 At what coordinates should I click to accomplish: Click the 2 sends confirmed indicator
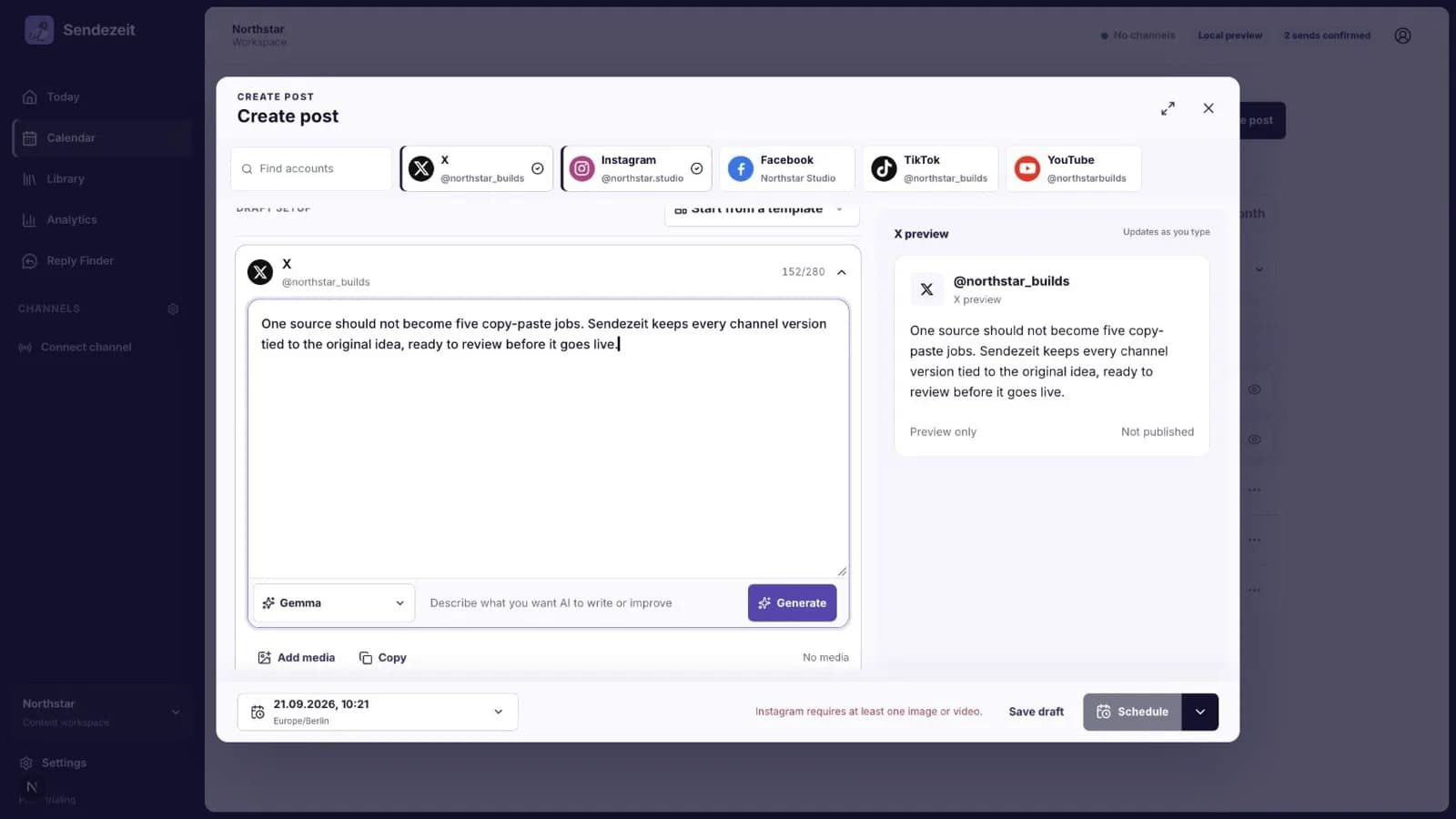1327,35
